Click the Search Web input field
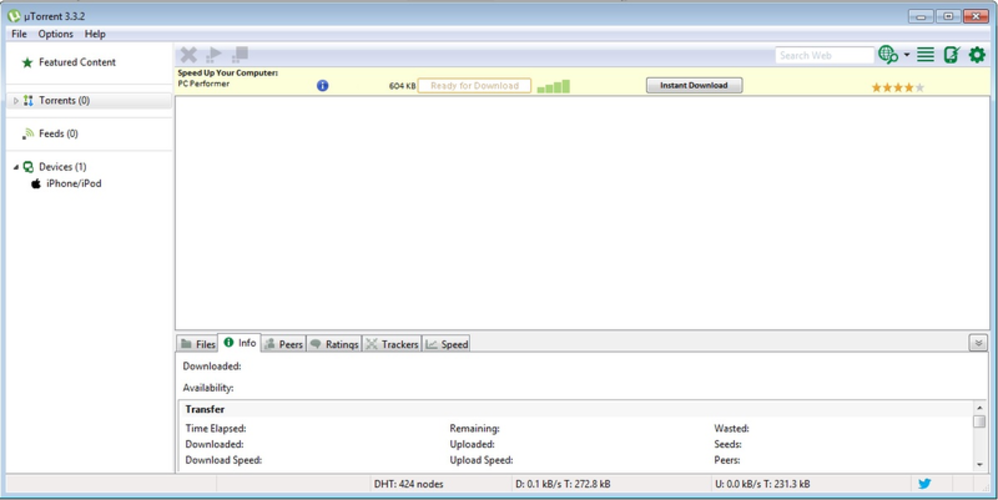The height and width of the screenshot is (500, 998). tap(824, 55)
